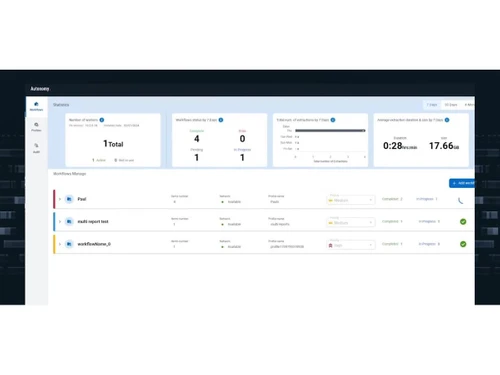The height and width of the screenshot is (375, 500).
Task: Click the Add workflow button
Action: click(462, 183)
